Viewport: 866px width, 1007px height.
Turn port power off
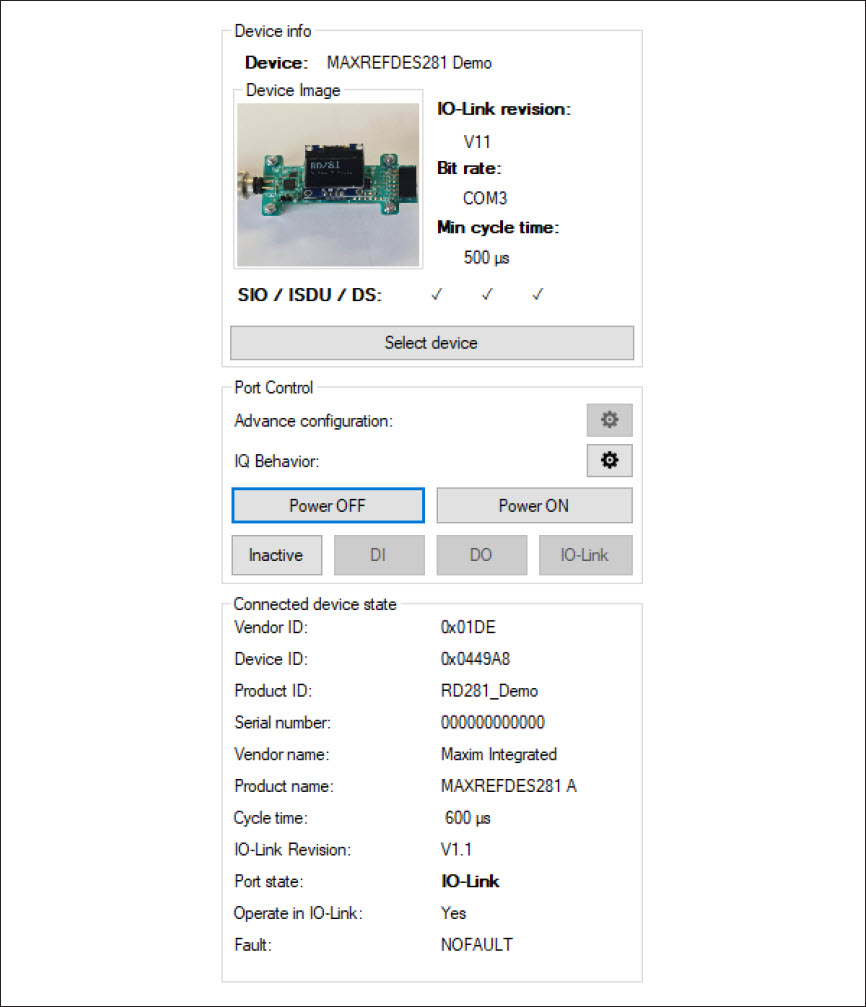click(328, 505)
